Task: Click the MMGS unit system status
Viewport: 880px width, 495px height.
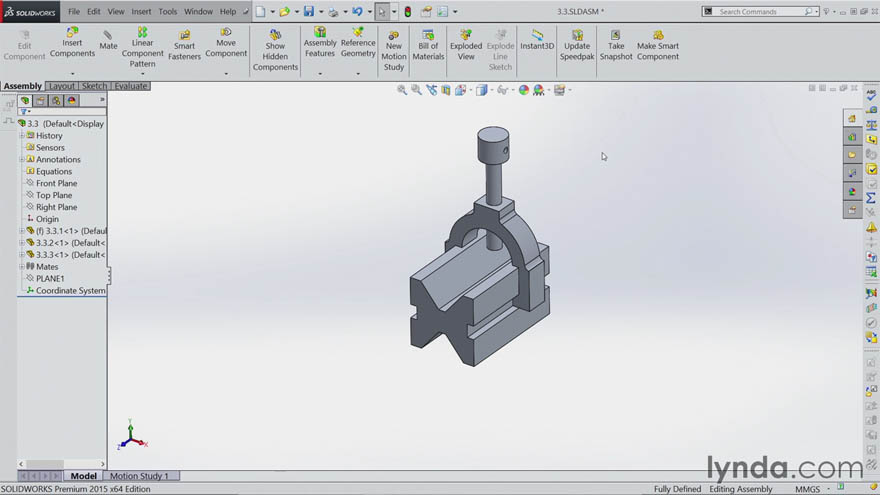Action: click(807, 489)
